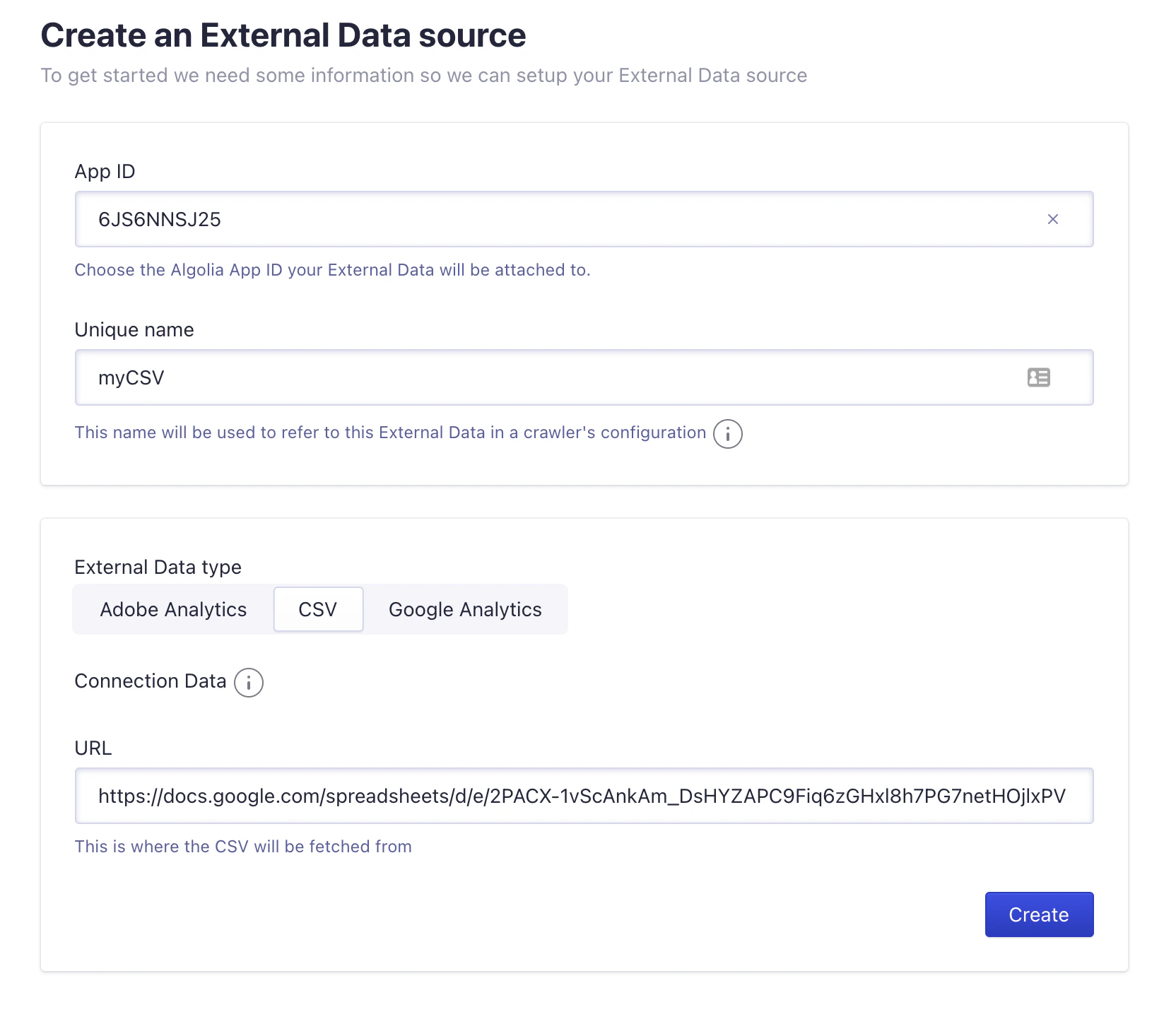Select Adobe Analytics as the External Data type
This screenshot has height=1012, width=1176.
tap(173, 609)
